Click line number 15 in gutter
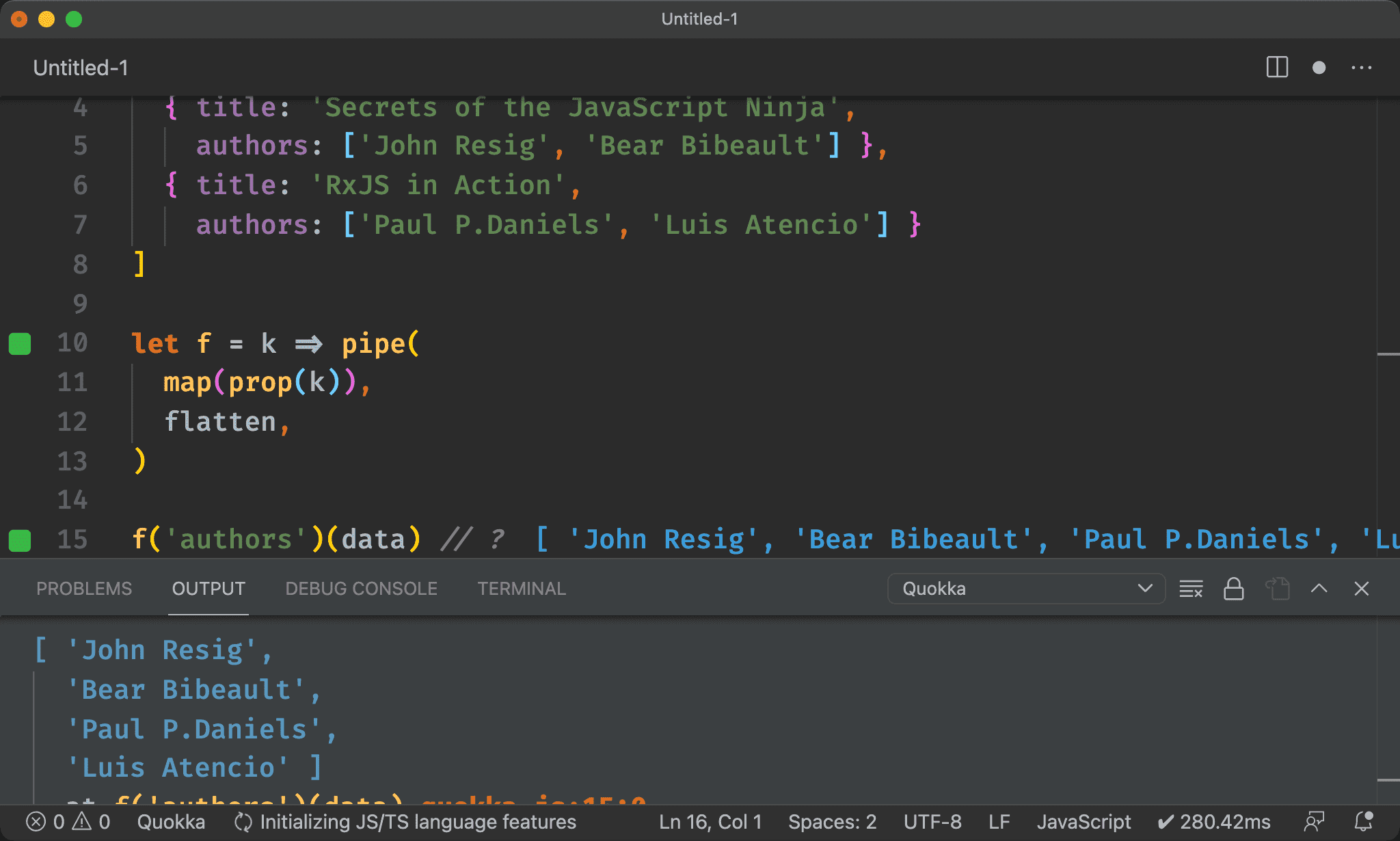The width and height of the screenshot is (1400, 841). coord(72,540)
